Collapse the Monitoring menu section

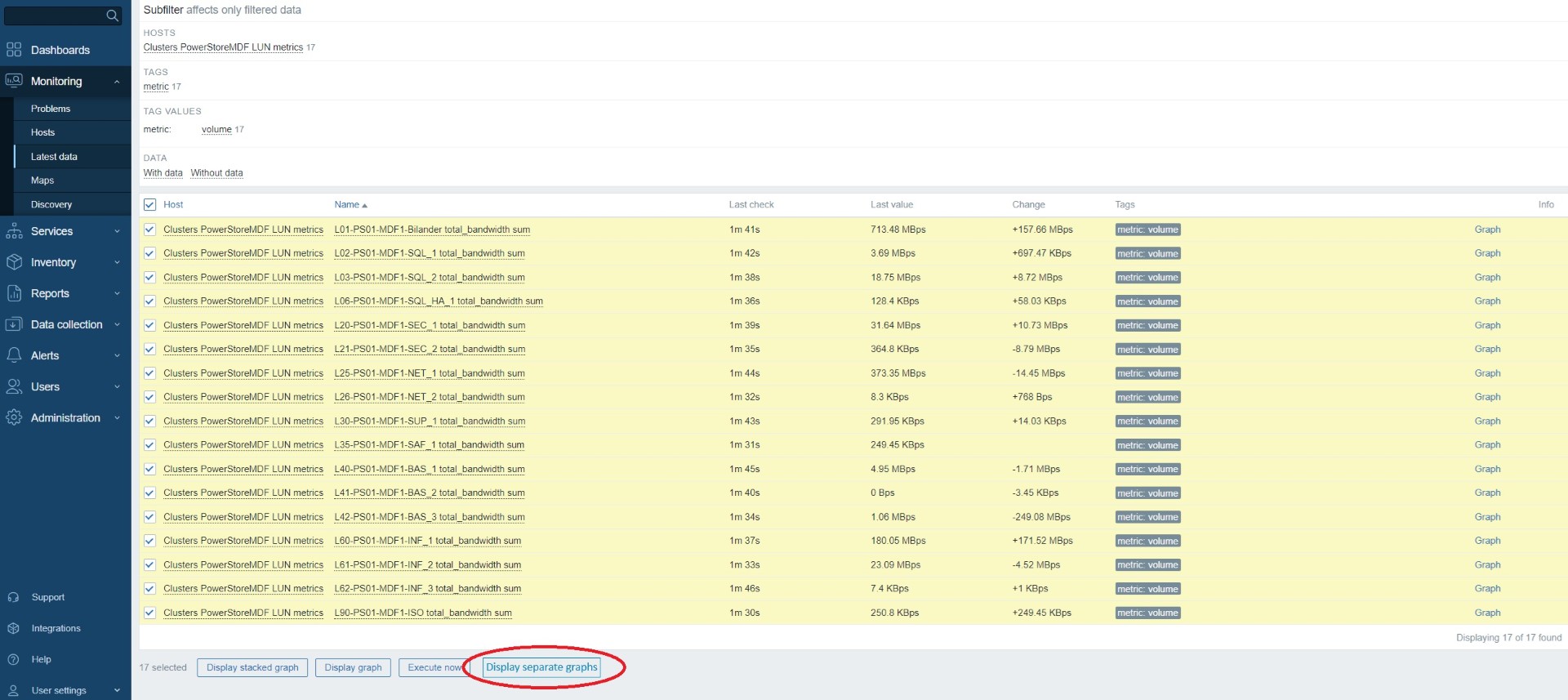click(x=117, y=82)
